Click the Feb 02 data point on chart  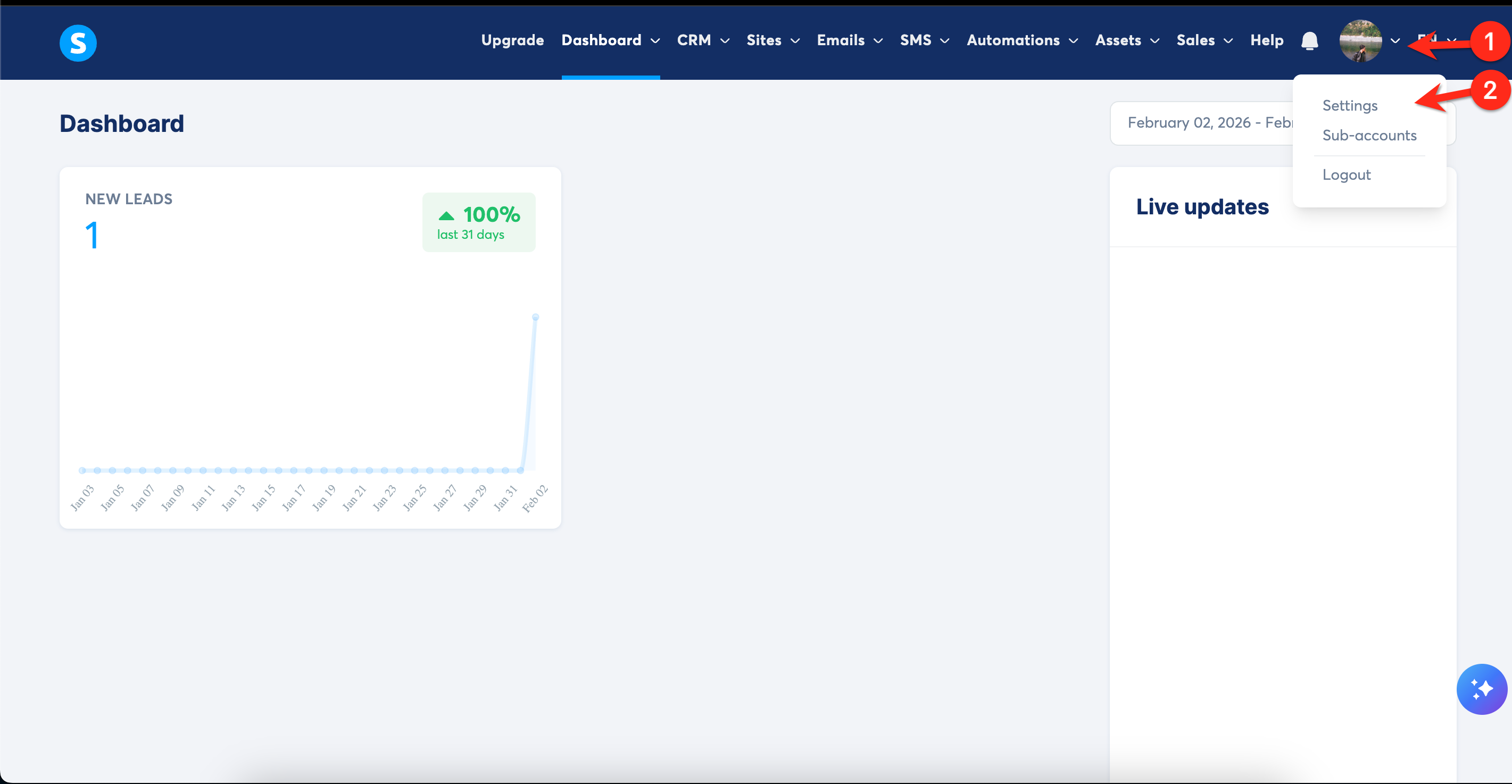pos(535,318)
